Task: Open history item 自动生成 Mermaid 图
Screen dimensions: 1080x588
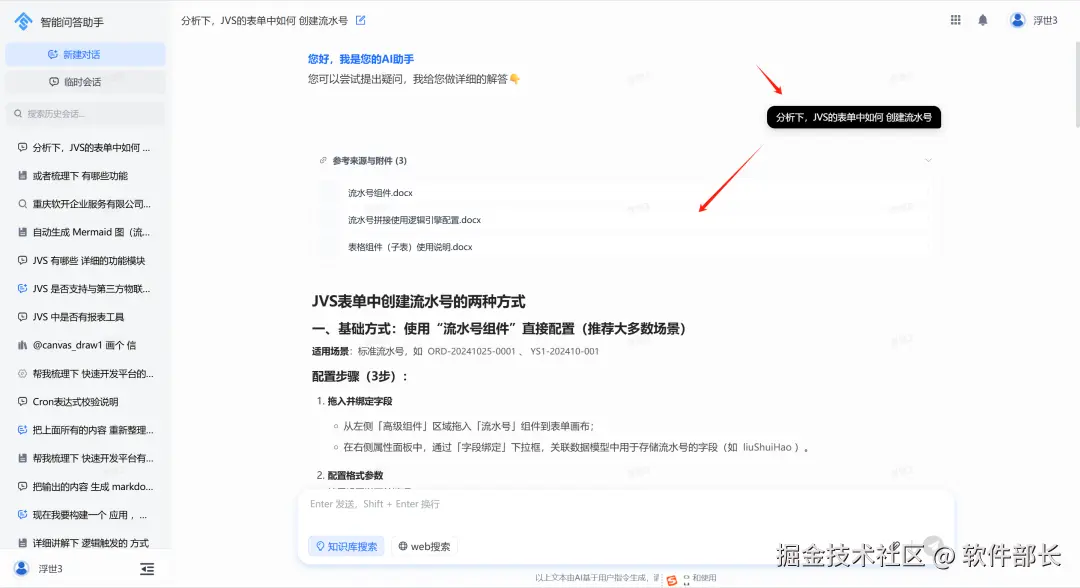Action: click(91, 232)
